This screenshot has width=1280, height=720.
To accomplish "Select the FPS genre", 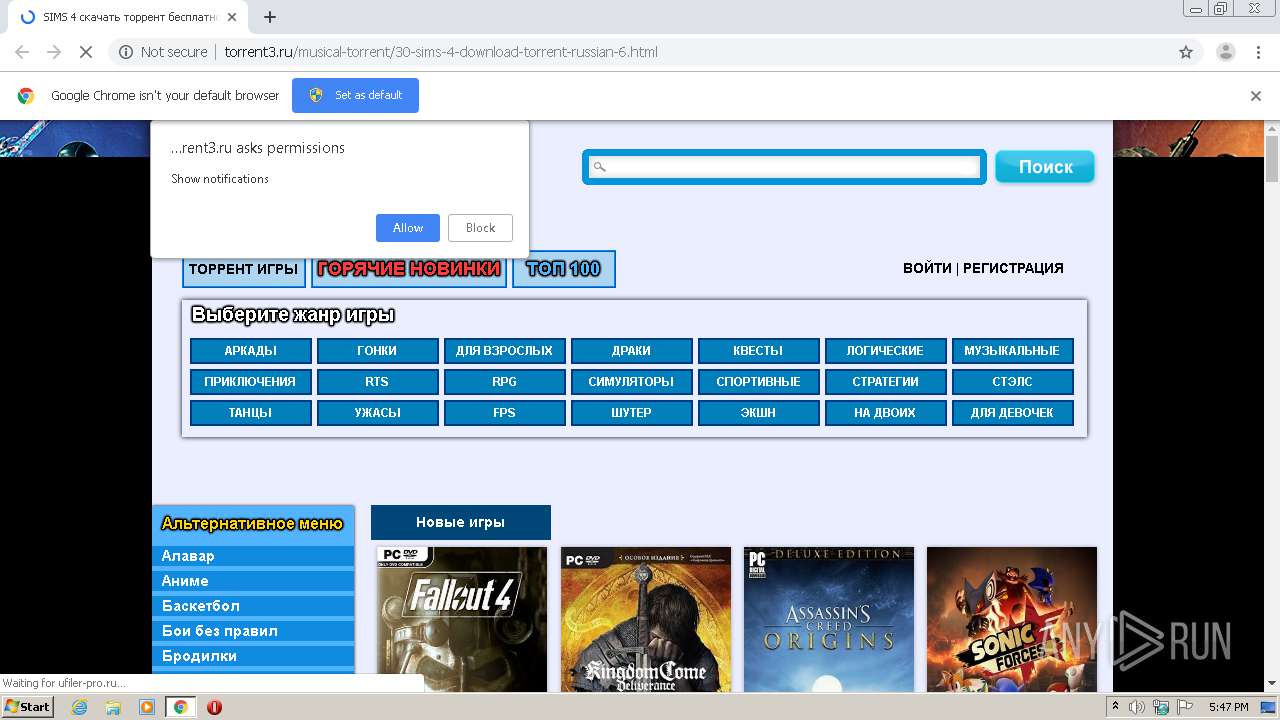I will [504, 413].
